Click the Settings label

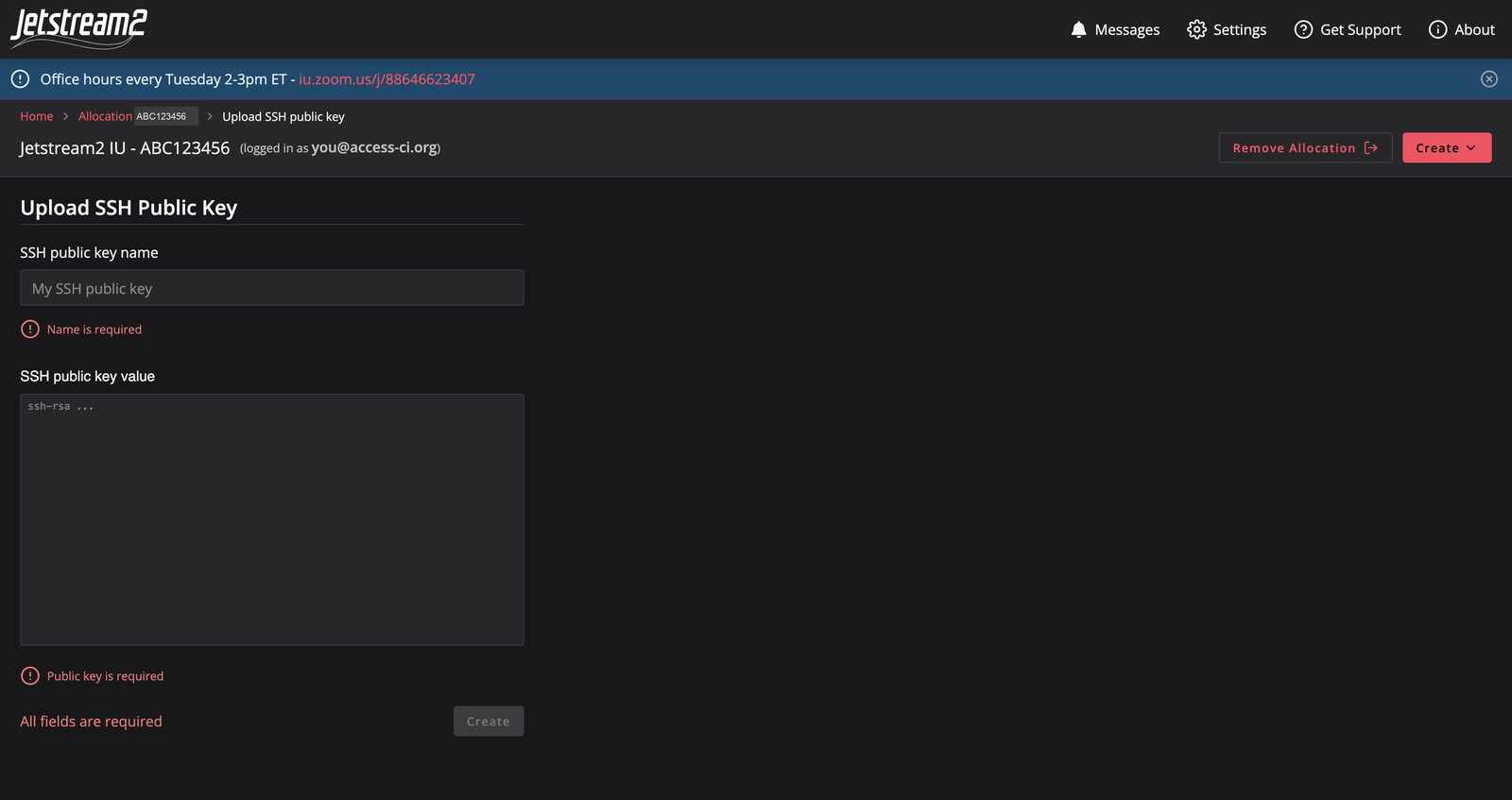1240,30
